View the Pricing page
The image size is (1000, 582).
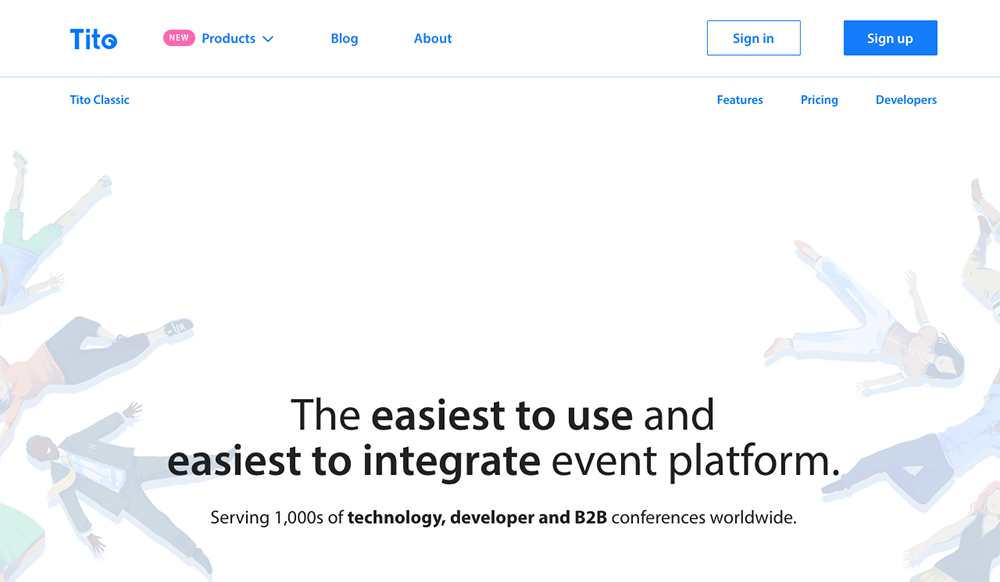pos(819,100)
